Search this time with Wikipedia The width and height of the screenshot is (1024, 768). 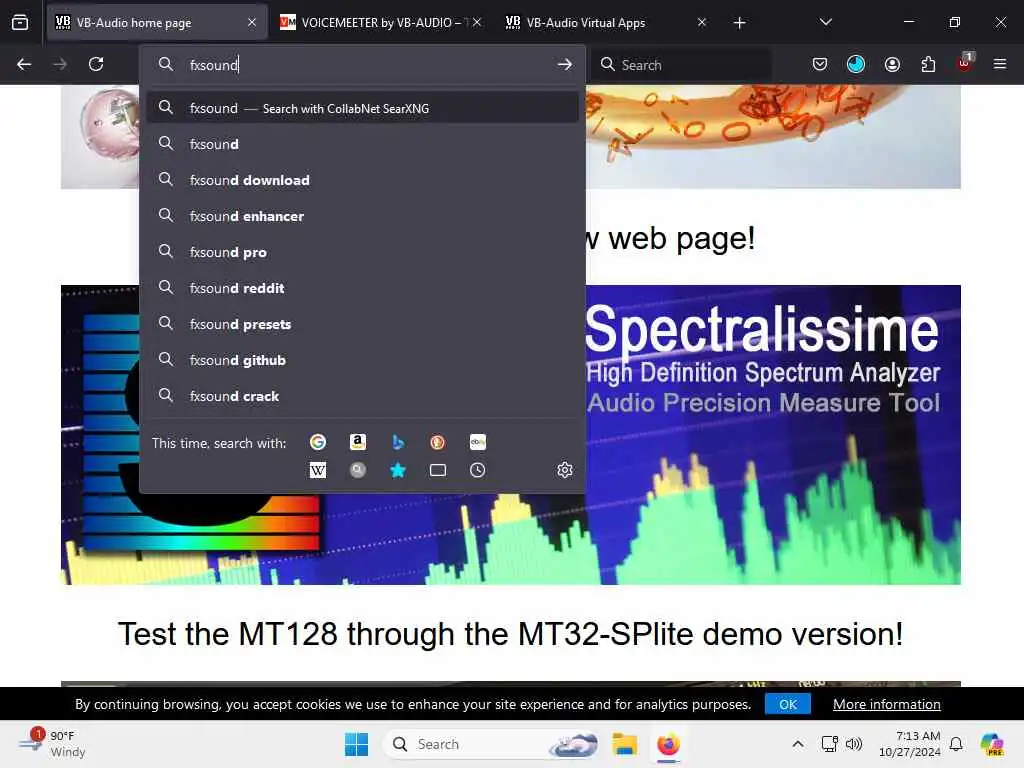[318, 470]
